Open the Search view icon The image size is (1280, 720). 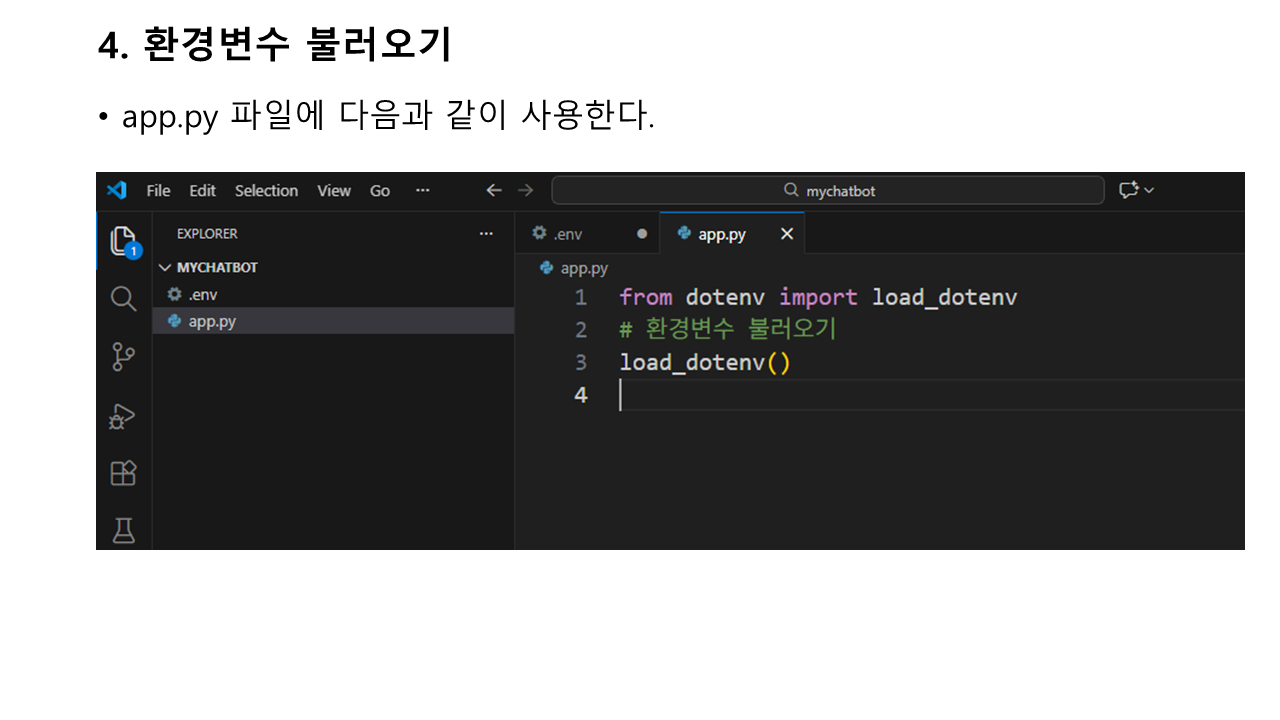(x=123, y=298)
